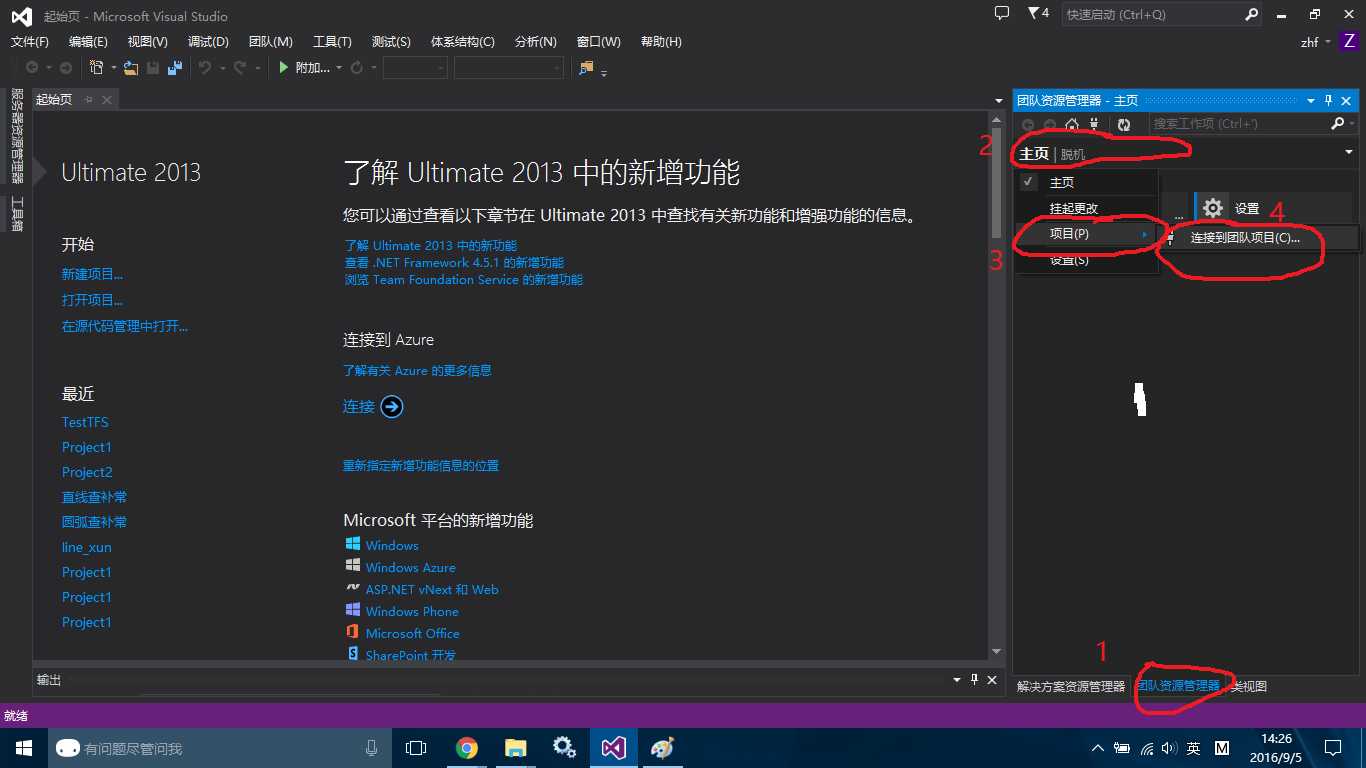Click the Refresh icon in Team Explorer

pyautogui.click(x=1124, y=124)
